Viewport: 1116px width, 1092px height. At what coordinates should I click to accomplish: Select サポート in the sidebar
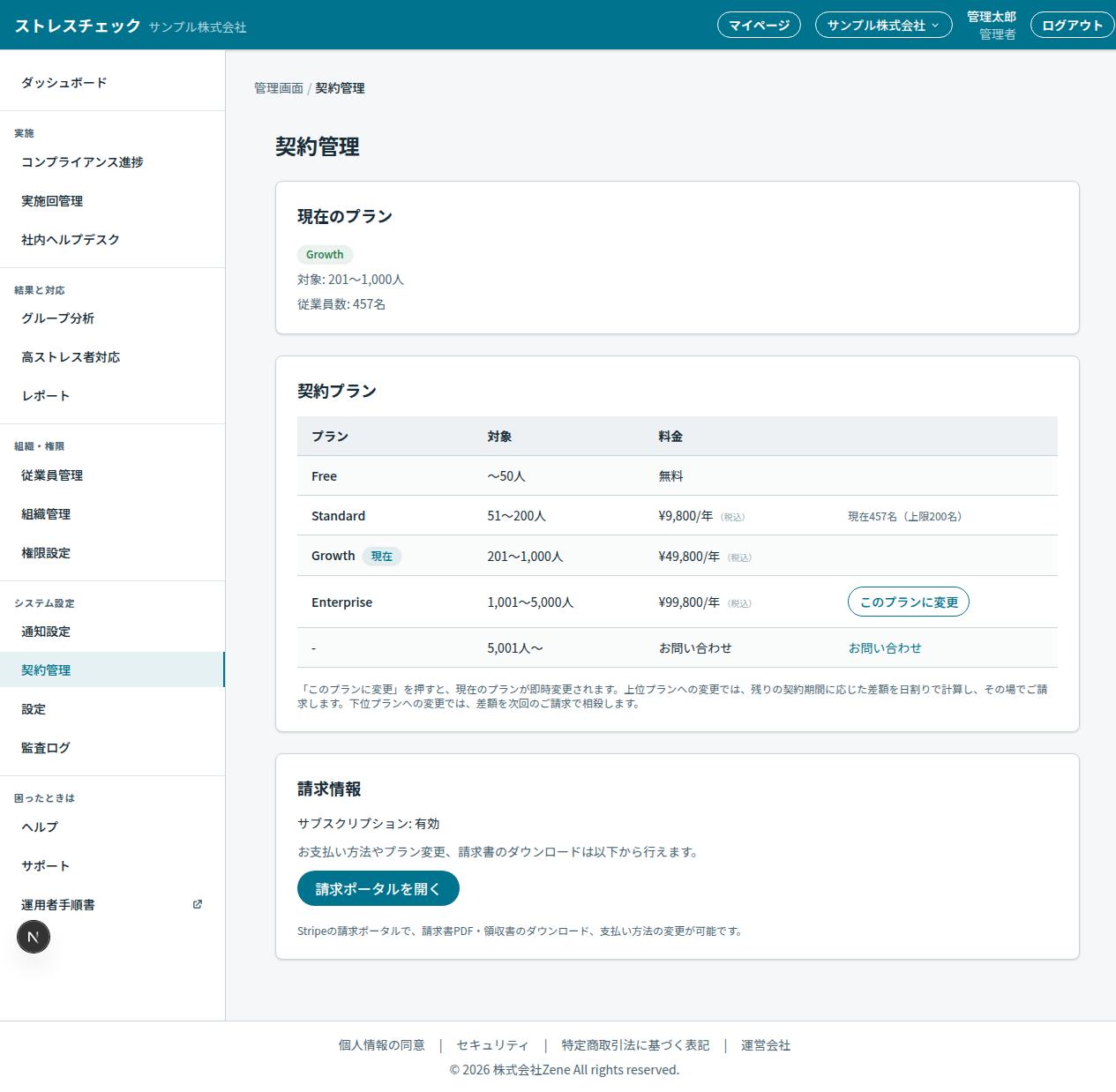pyautogui.click(x=112, y=866)
